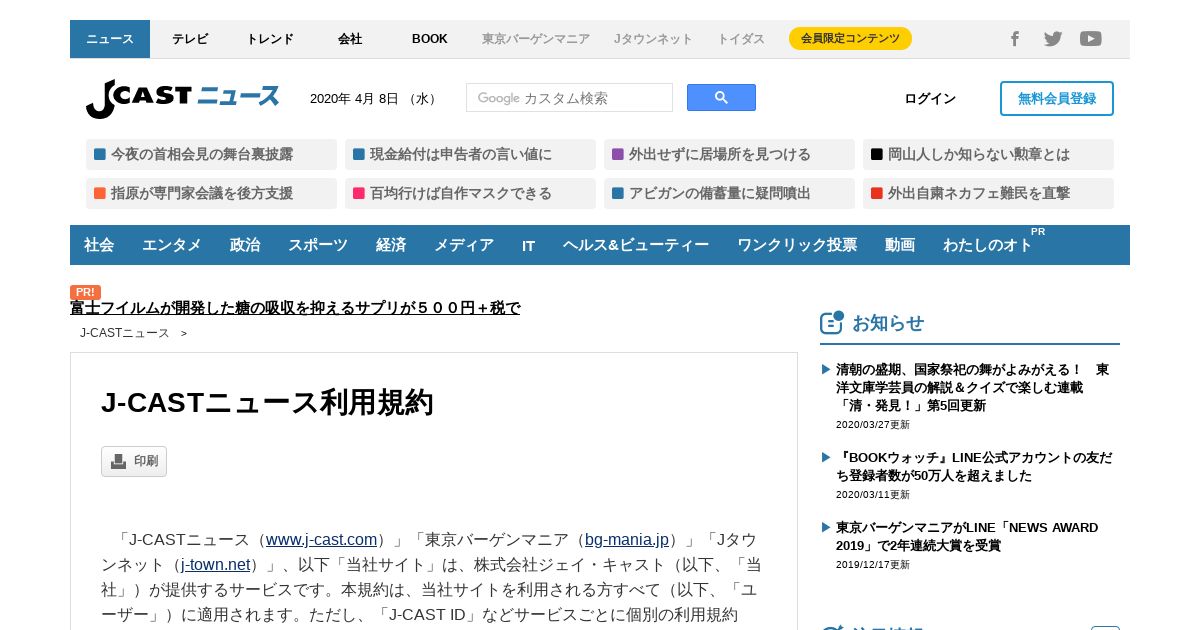Screen dimensions: 1200x630
Task: Select the トレンド top tab
Action: (x=270, y=39)
